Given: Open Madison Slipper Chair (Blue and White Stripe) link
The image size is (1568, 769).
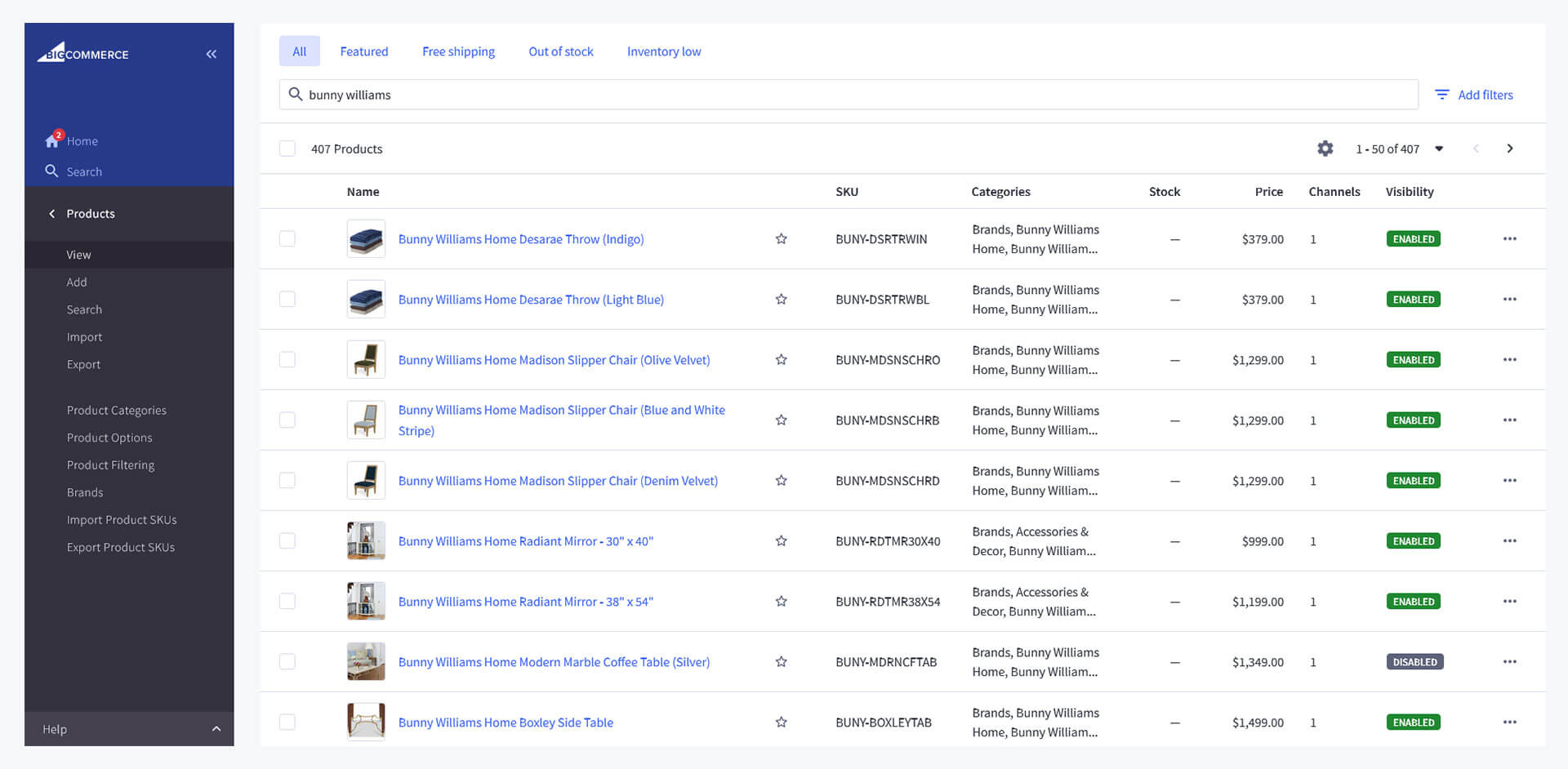Looking at the screenshot, I should [562, 420].
